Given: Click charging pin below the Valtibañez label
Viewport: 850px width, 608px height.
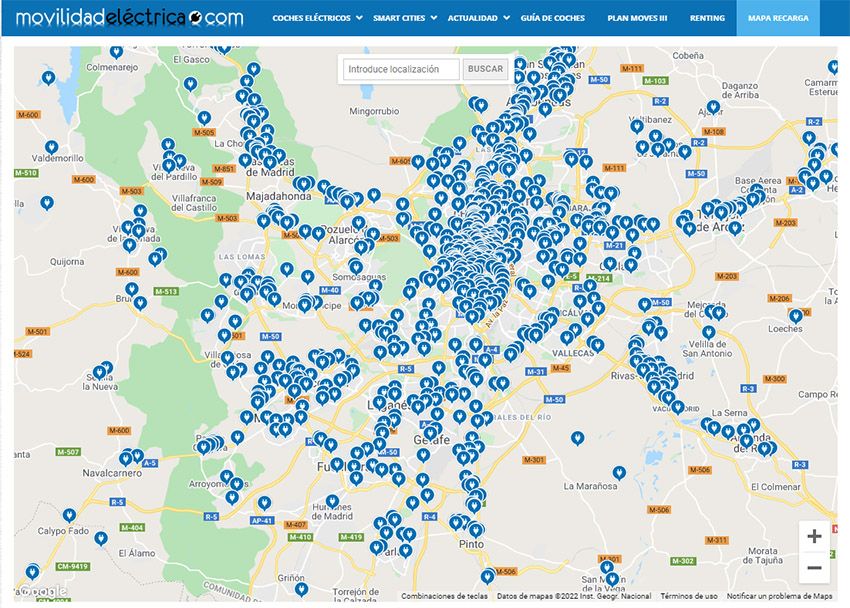Looking at the screenshot, I should [637, 127].
